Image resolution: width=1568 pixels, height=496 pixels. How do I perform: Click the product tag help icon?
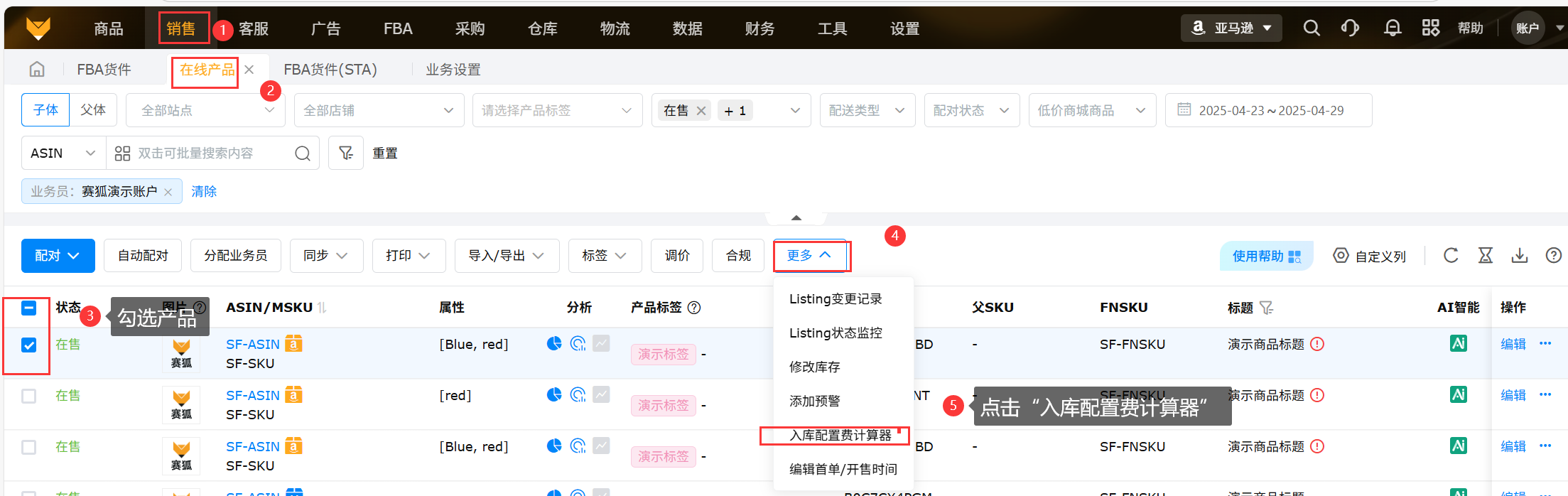(x=695, y=308)
